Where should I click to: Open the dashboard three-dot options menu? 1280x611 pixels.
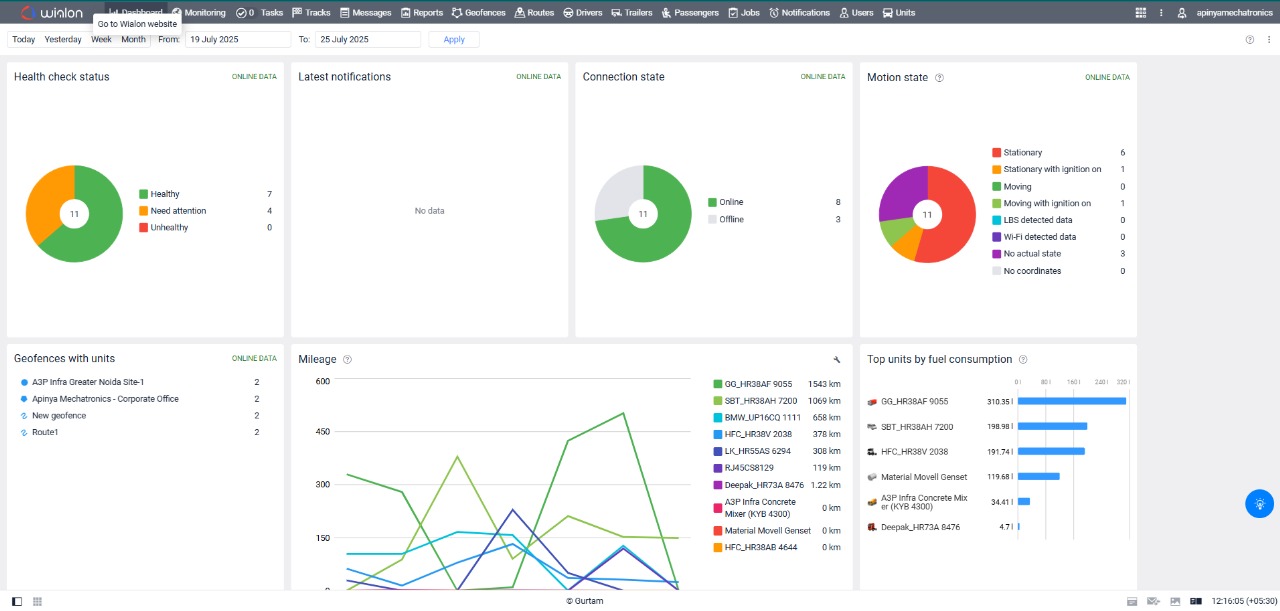[1268, 40]
